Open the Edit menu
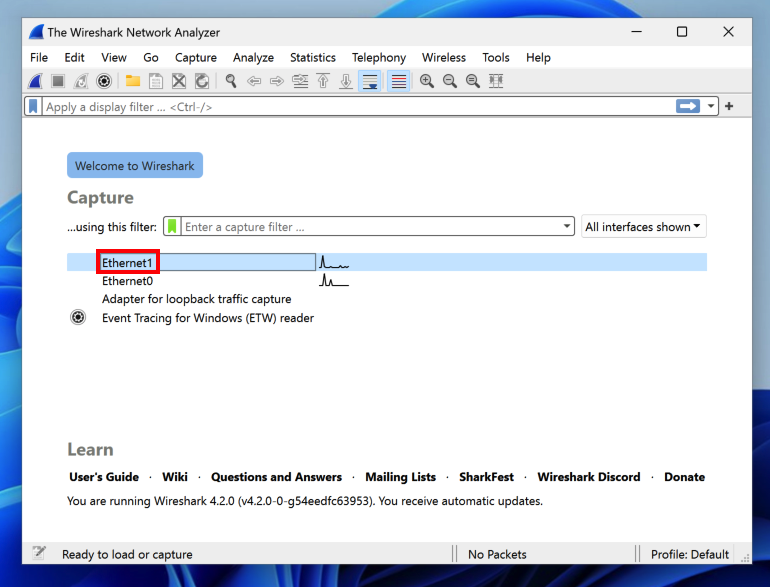The width and height of the screenshot is (770, 587). point(74,57)
